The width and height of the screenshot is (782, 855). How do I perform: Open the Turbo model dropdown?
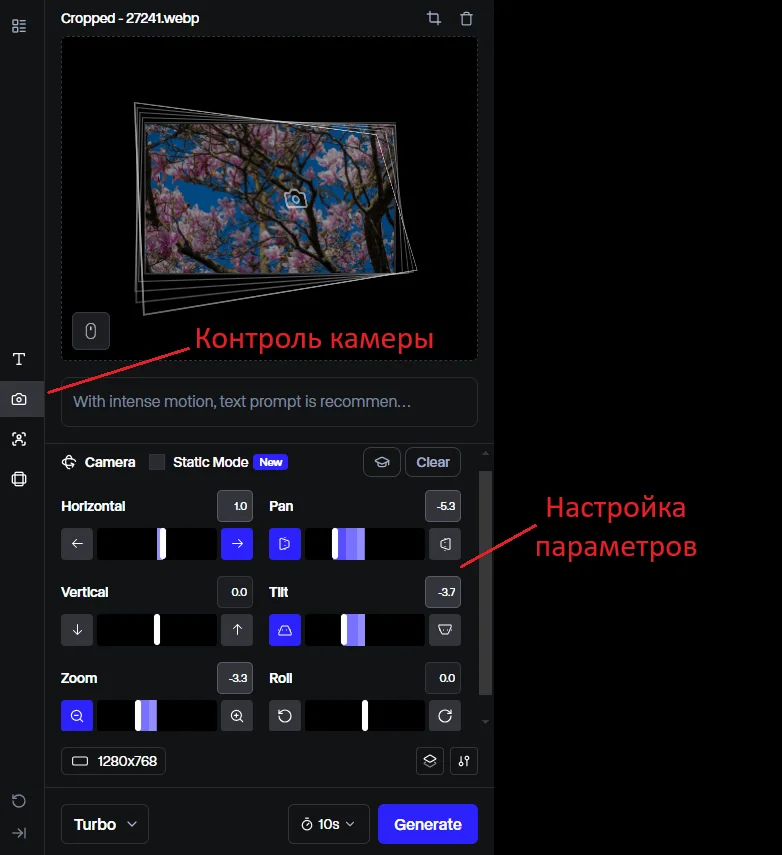[x=105, y=824]
